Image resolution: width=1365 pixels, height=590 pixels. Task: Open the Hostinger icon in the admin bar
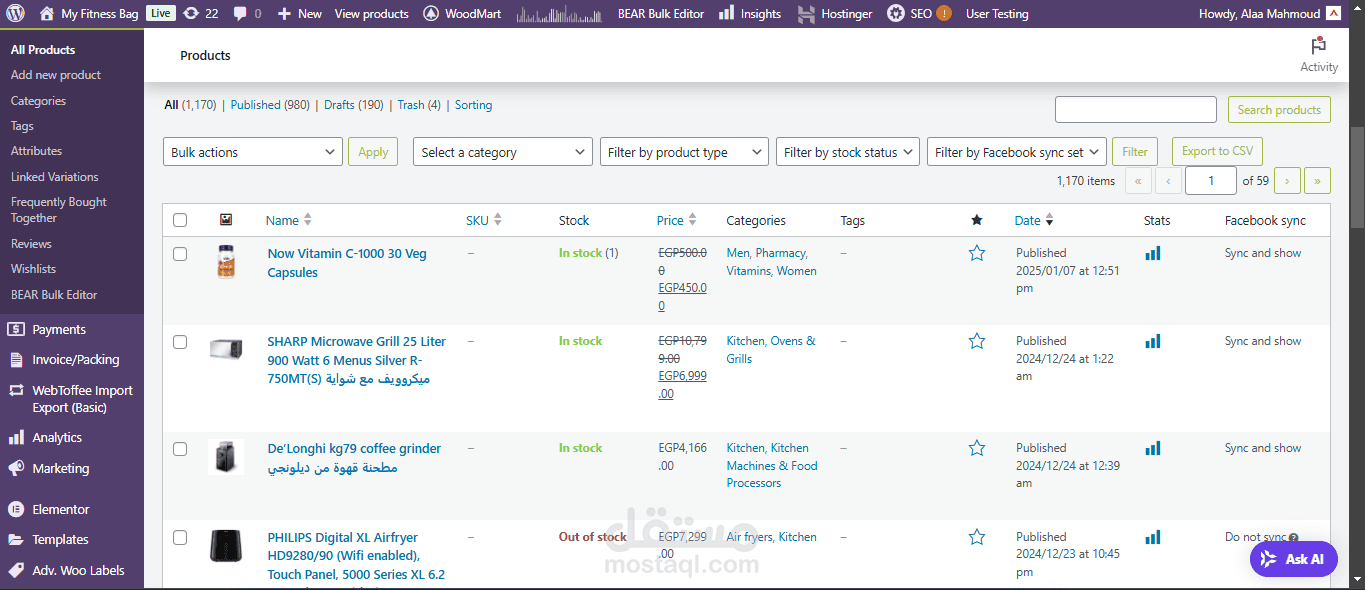[806, 14]
